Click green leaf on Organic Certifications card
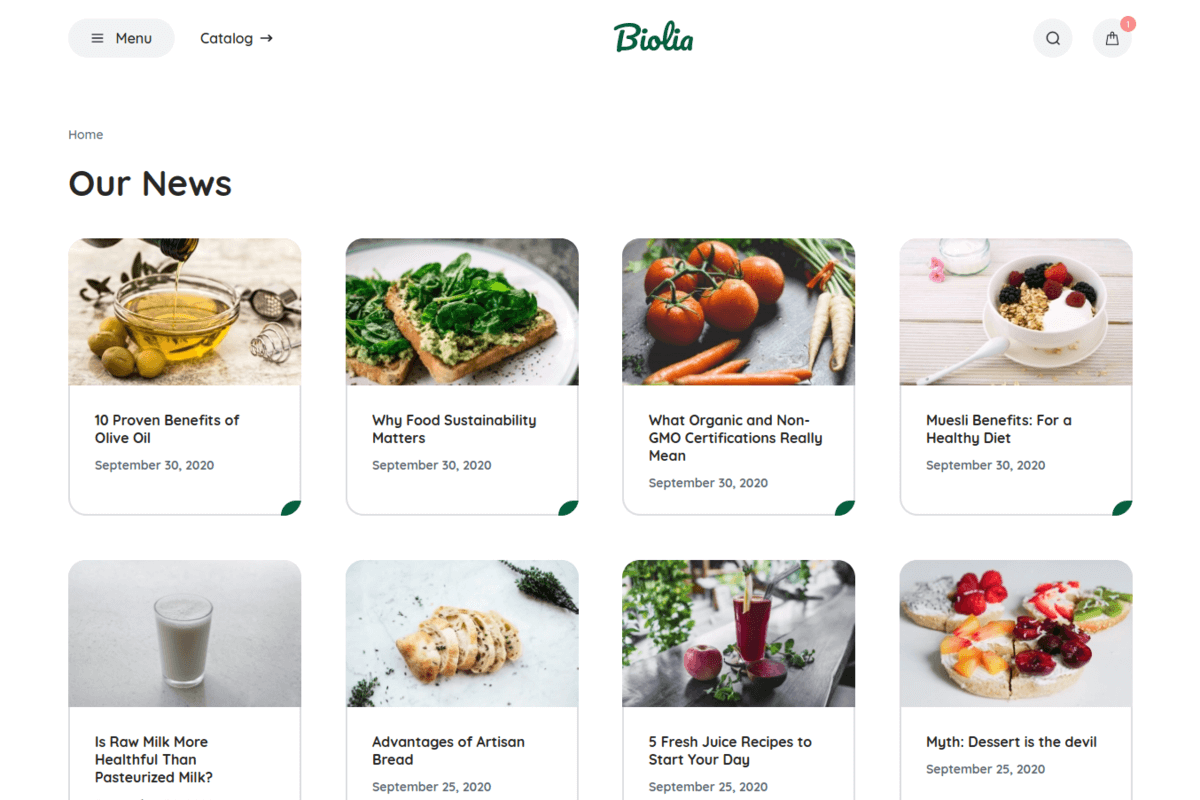Image resolution: width=1200 pixels, height=800 pixels. pyautogui.click(x=845, y=508)
